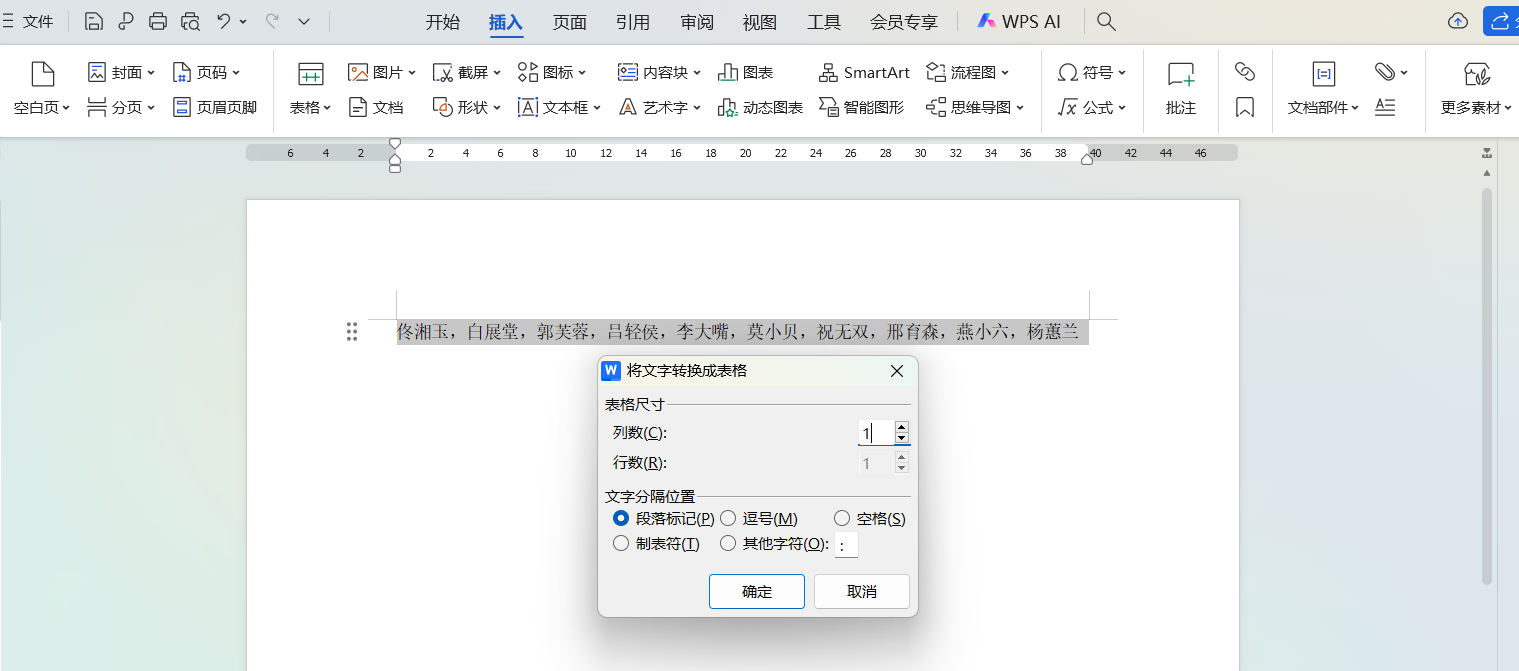The width and height of the screenshot is (1519, 671).
Task: Confirm the dialog with 确定
Action: coord(756,591)
